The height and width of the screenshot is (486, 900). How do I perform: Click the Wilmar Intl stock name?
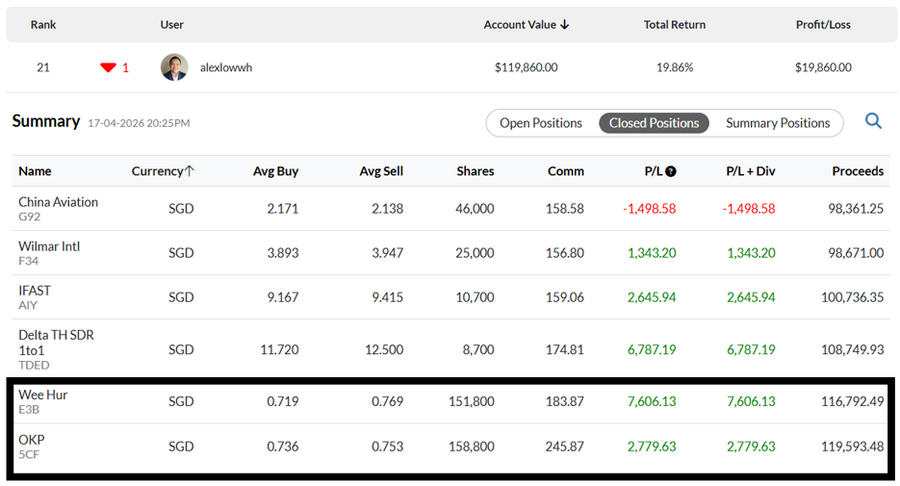49,246
